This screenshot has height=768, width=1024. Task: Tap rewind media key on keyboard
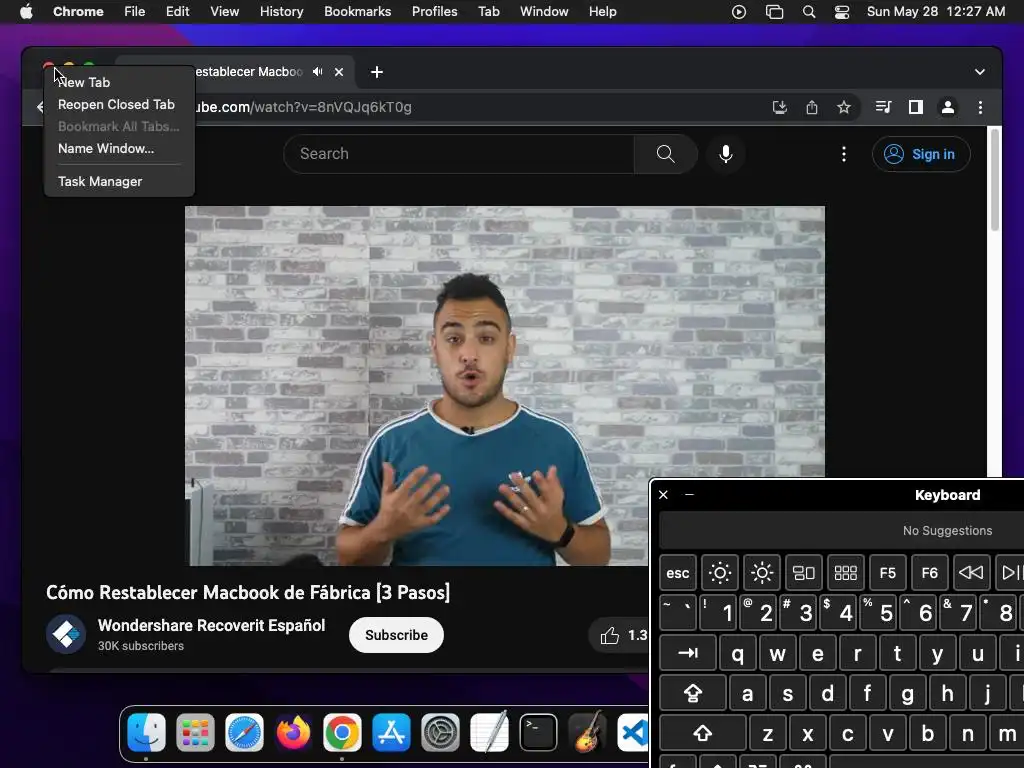[971, 573]
